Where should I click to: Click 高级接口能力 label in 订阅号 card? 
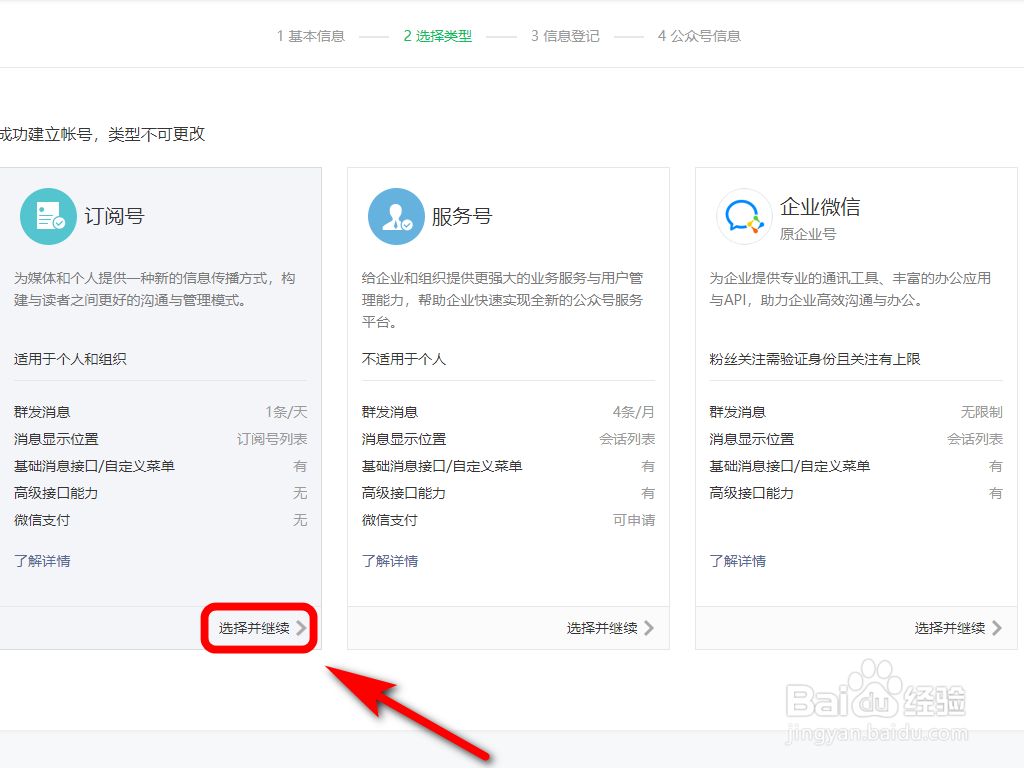coord(56,493)
